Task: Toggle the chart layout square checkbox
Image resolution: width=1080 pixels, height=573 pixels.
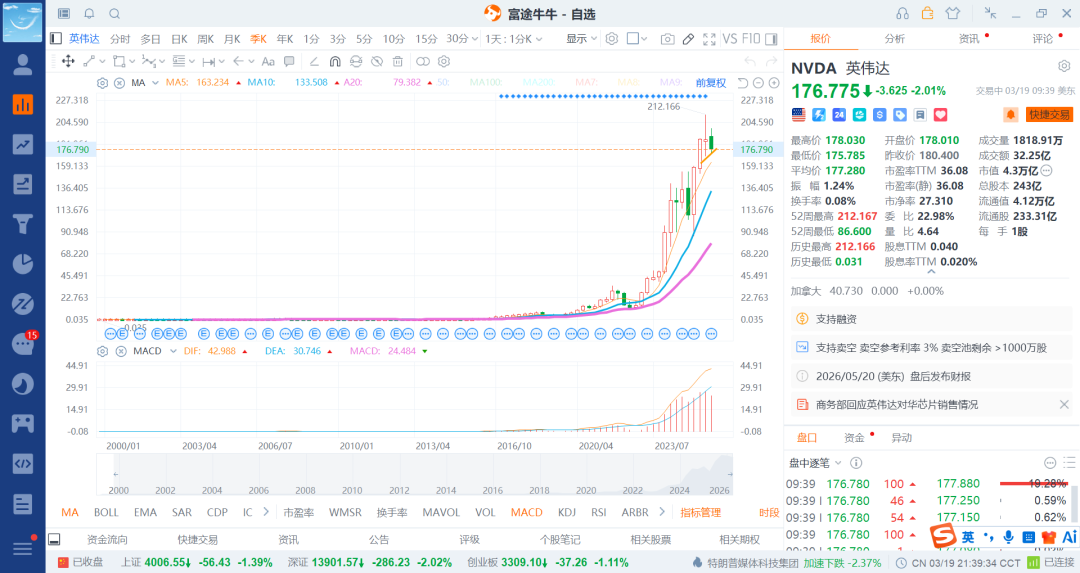Action: [632, 39]
